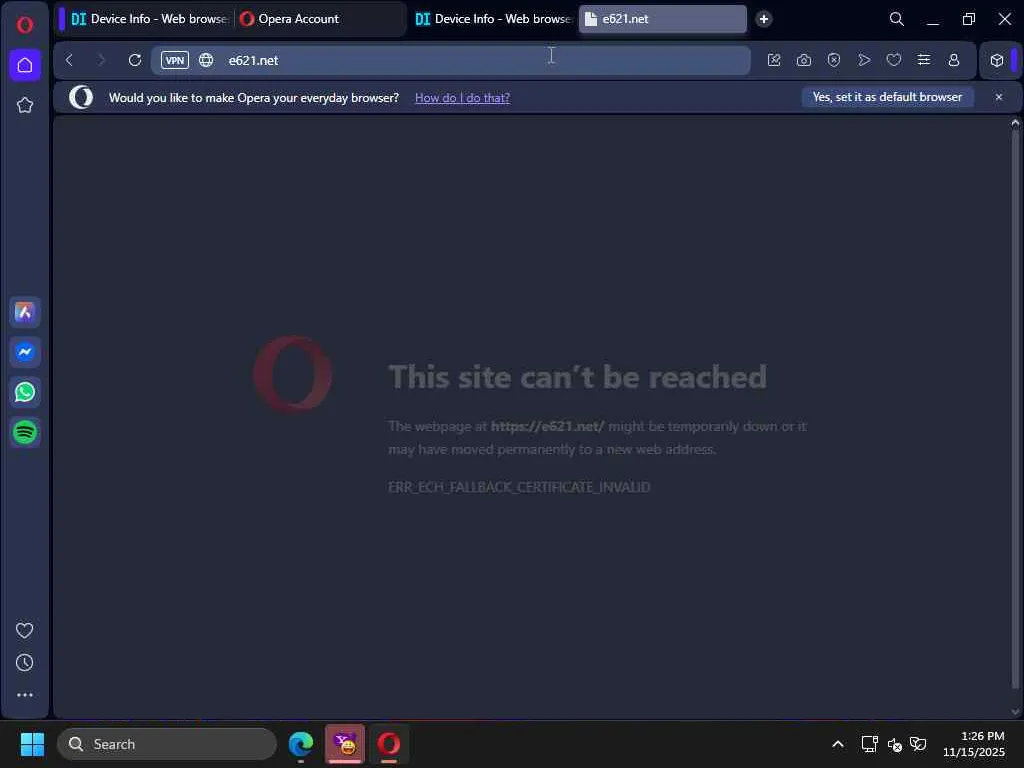The width and height of the screenshot is (1024, 768).
Task: View site information globe icon
Action: tap(206, 60)
